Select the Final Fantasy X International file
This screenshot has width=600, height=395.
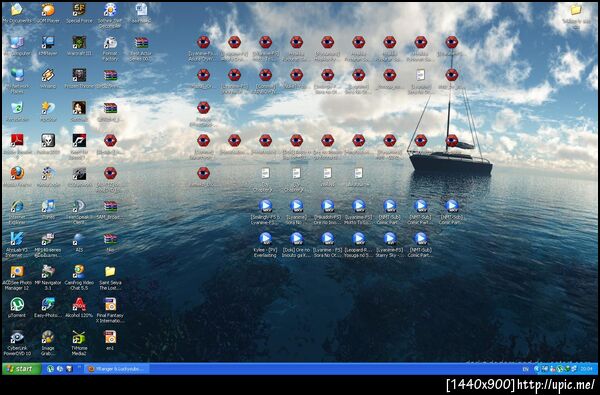pos(110,311)
